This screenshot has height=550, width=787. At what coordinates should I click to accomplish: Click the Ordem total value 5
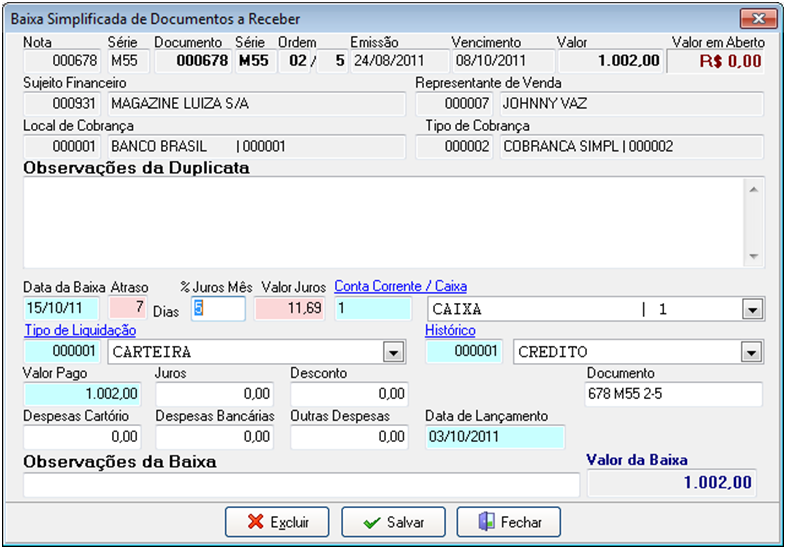332,61
